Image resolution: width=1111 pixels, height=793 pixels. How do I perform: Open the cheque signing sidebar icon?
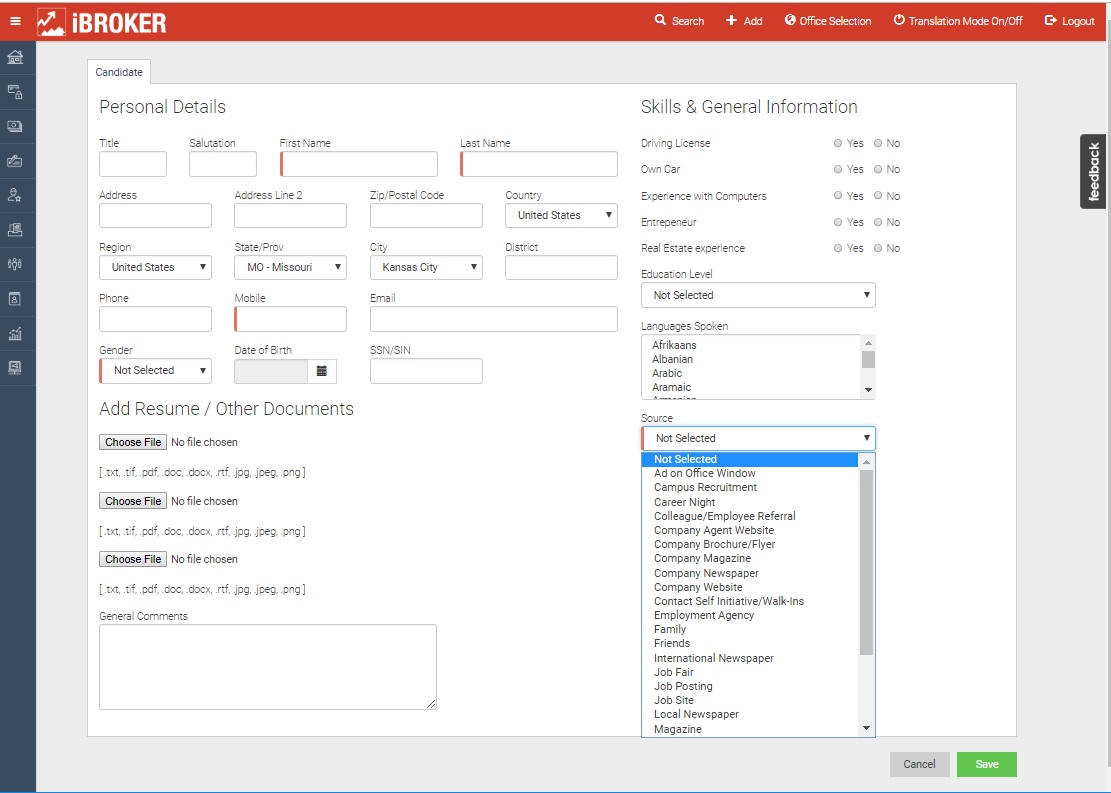click(x=15, y=161)
